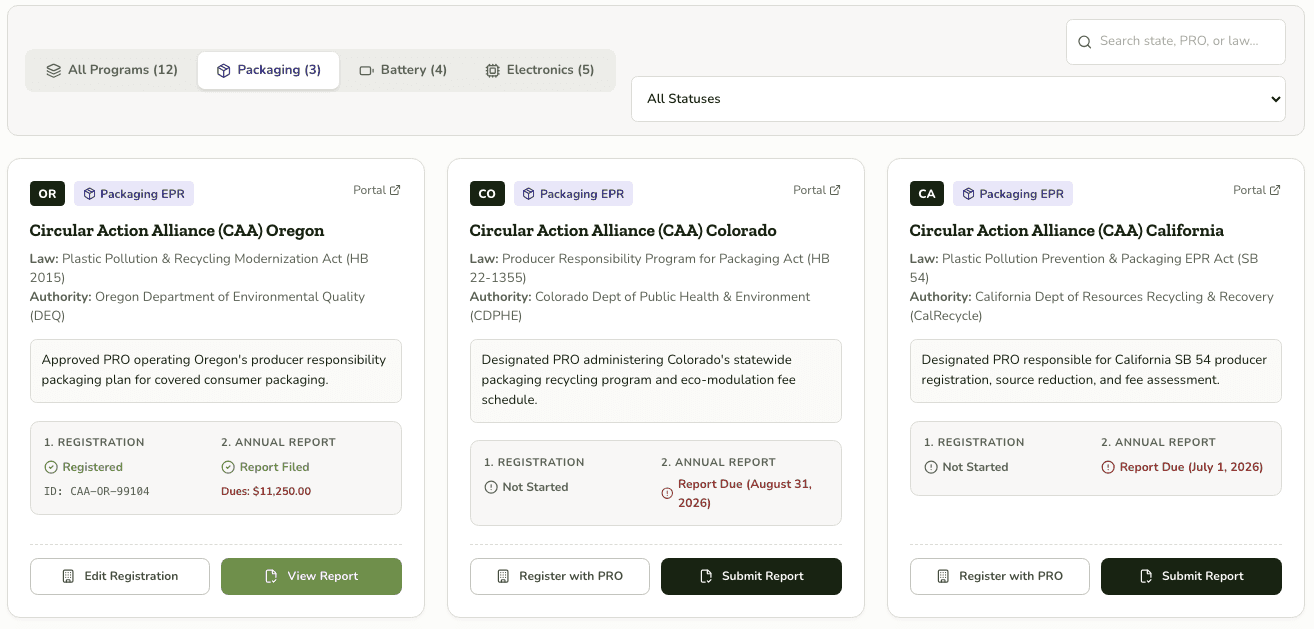Open the All Statuses dropdown
This screenshot has width=1314, height=629.
point(958,99)
